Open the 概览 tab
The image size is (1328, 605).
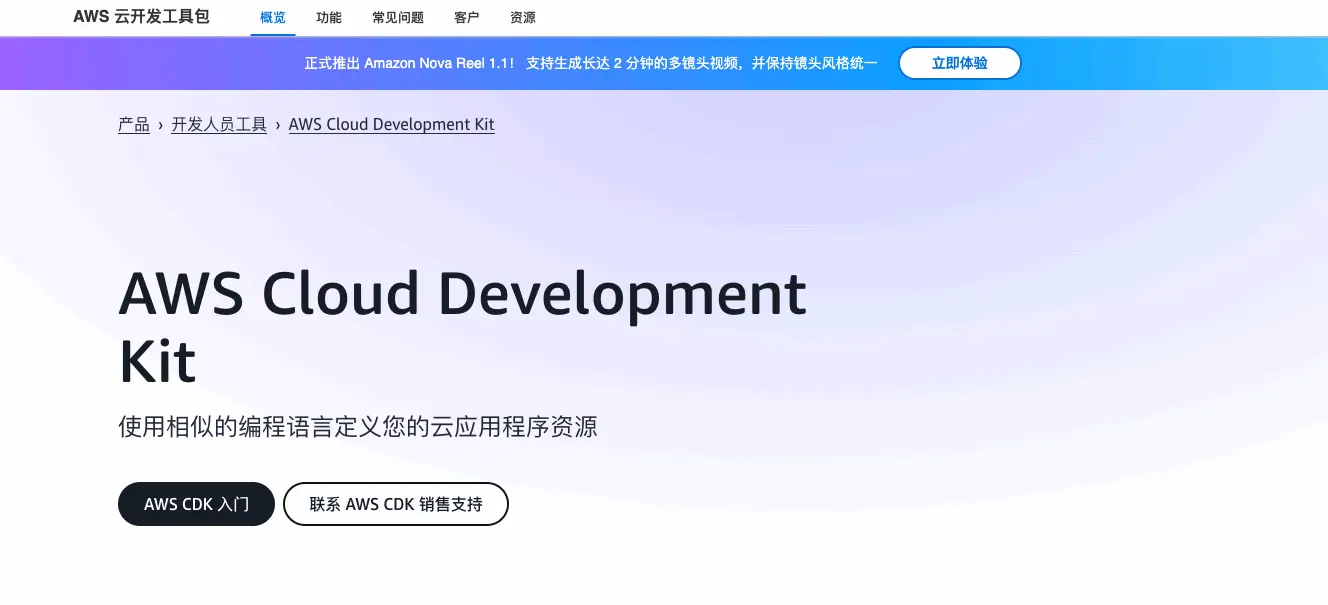[272, 17]
